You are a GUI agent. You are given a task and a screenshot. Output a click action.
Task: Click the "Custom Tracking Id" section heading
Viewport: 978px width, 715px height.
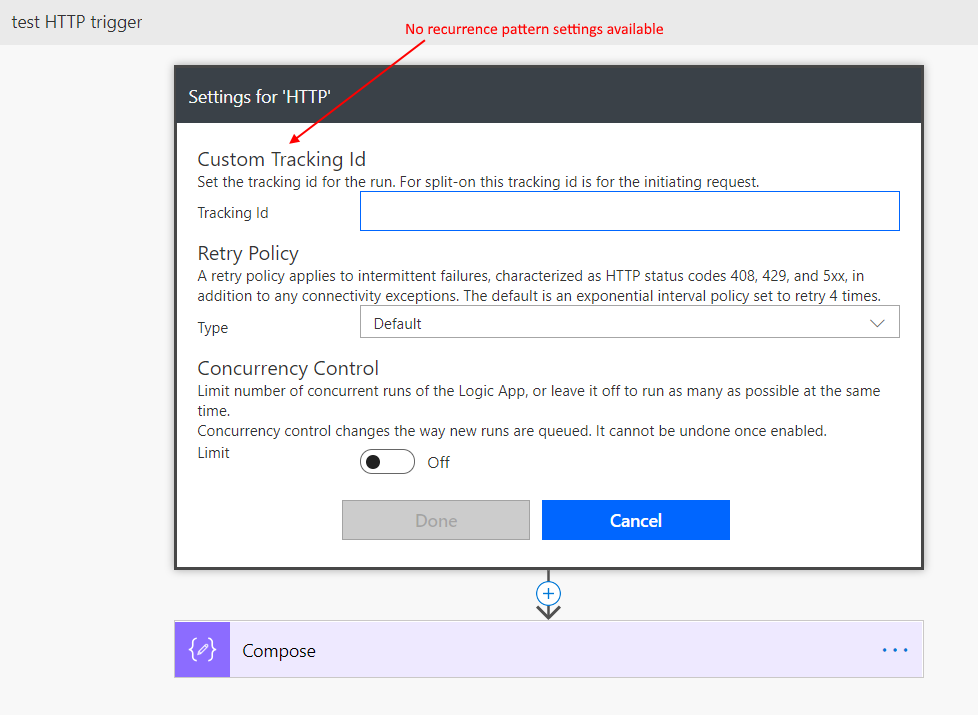point(281,159)
